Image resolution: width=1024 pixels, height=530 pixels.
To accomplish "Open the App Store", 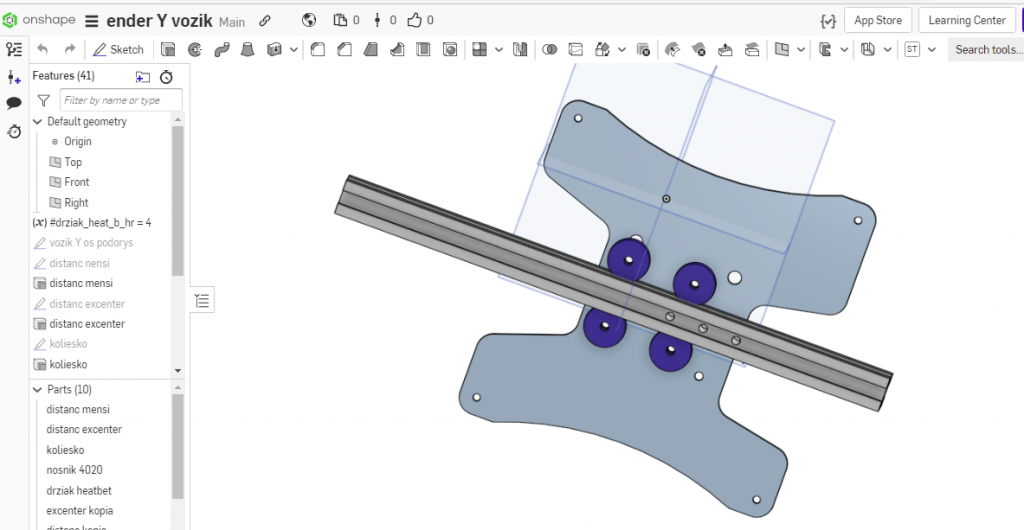I will pyautogui.click(x=878, y=20).
